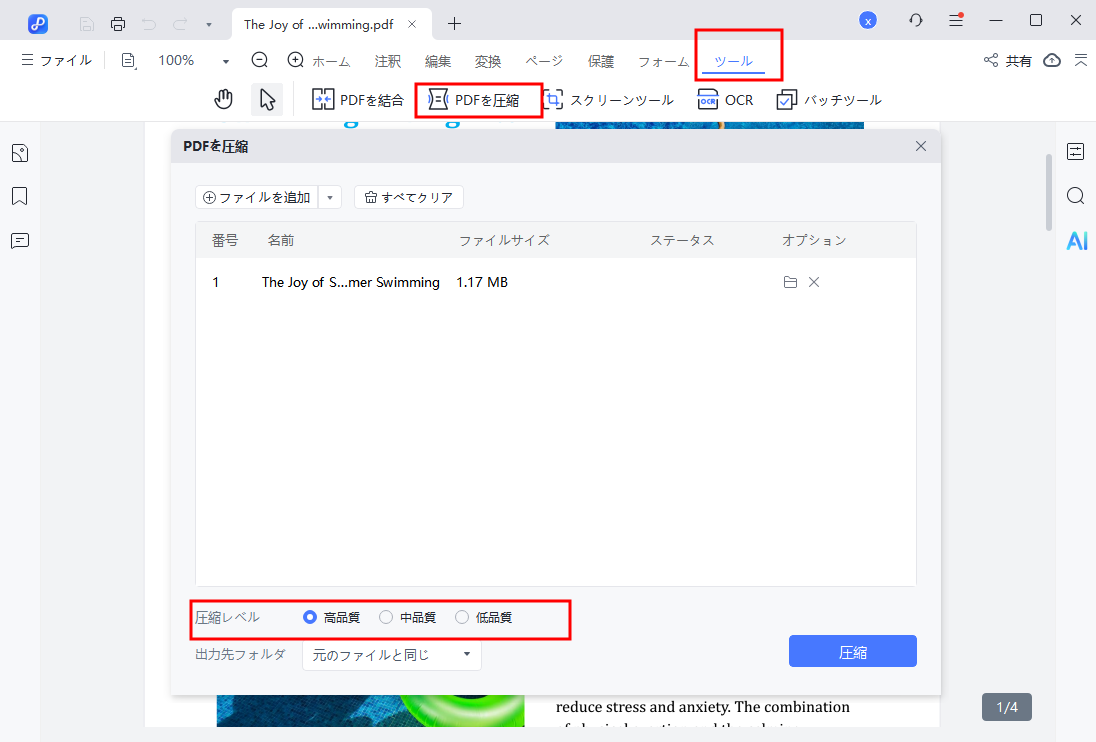Expand the ファイルを追加 dropdown arrow
1096x742 pixels.
click(x=329, y=197)
